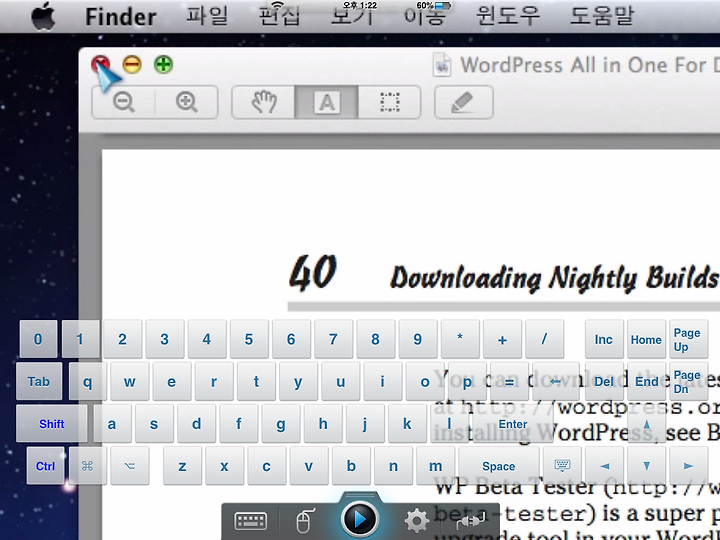The height and width of the screenshot is (540, 720).
Task: Switch to mouse mode in bottom toolbar
Action: (x=304, y=521)
